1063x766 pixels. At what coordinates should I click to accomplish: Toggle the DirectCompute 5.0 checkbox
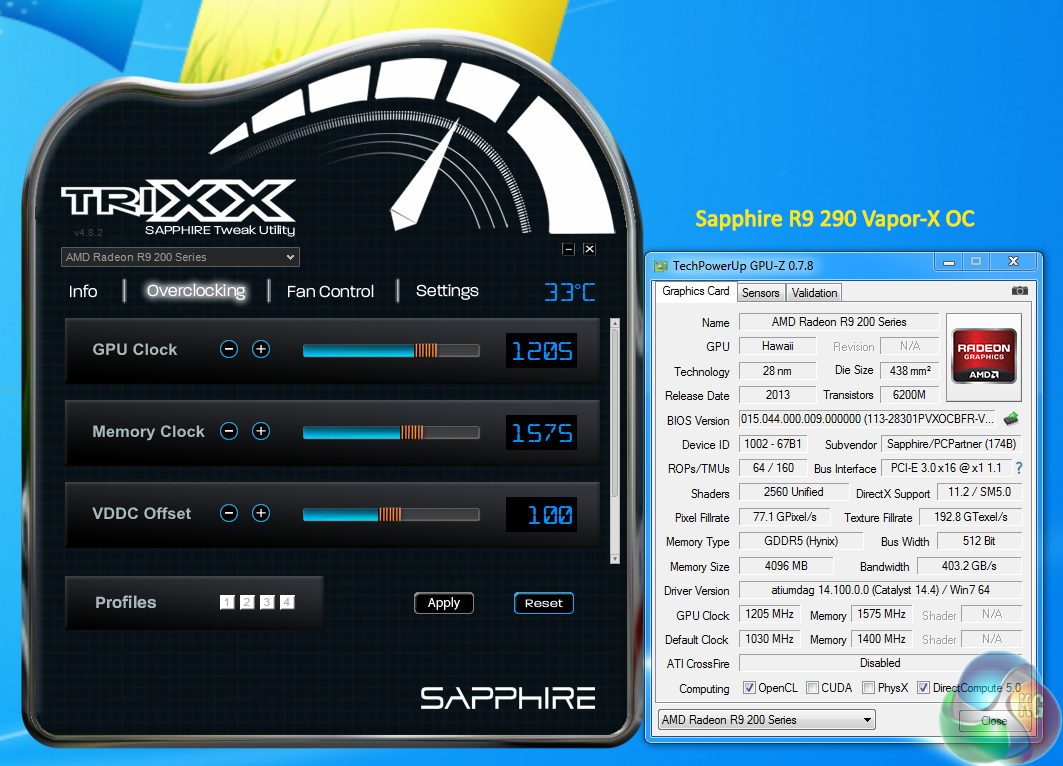coord(923,687)
